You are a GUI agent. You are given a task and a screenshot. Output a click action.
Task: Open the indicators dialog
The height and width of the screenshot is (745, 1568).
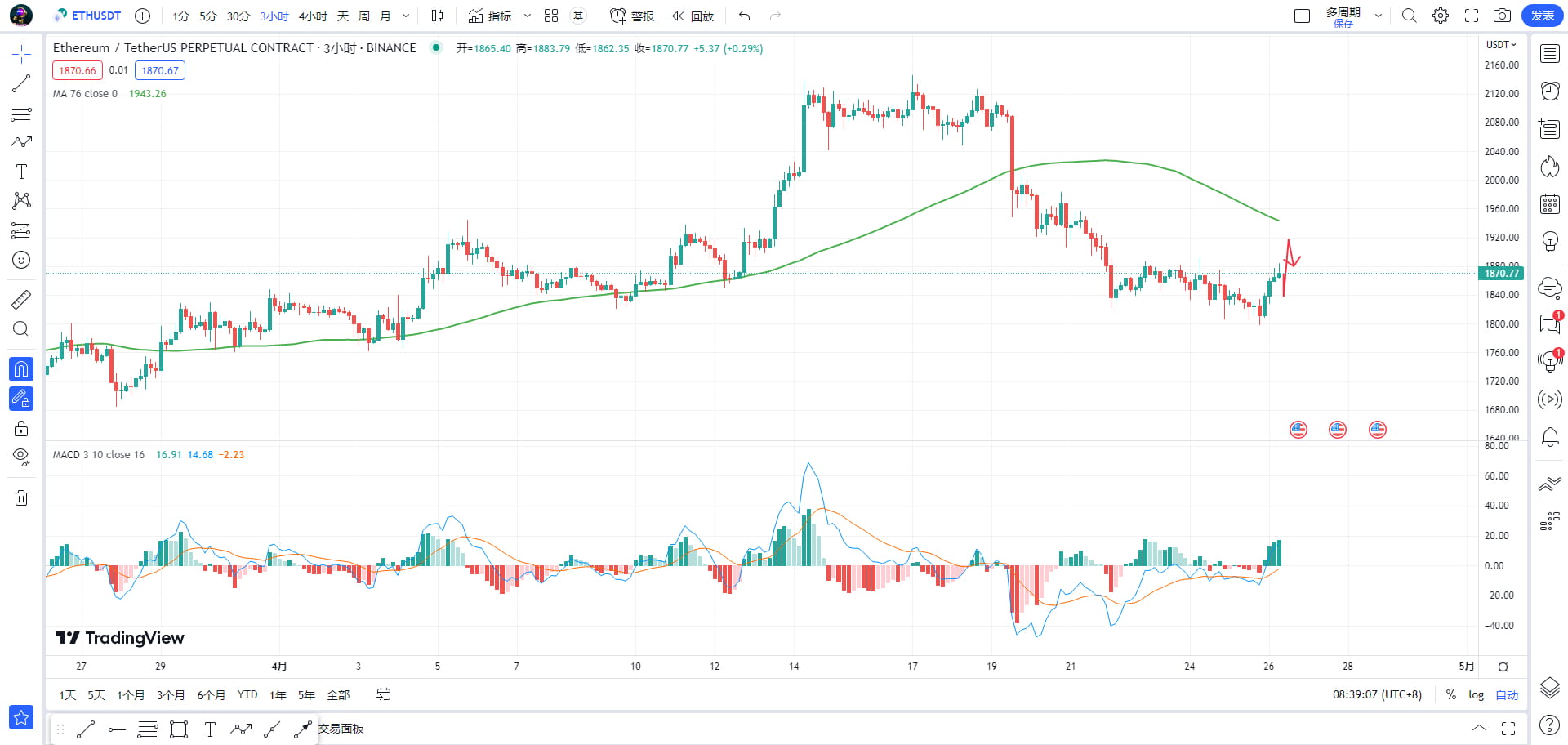(490, 16)
